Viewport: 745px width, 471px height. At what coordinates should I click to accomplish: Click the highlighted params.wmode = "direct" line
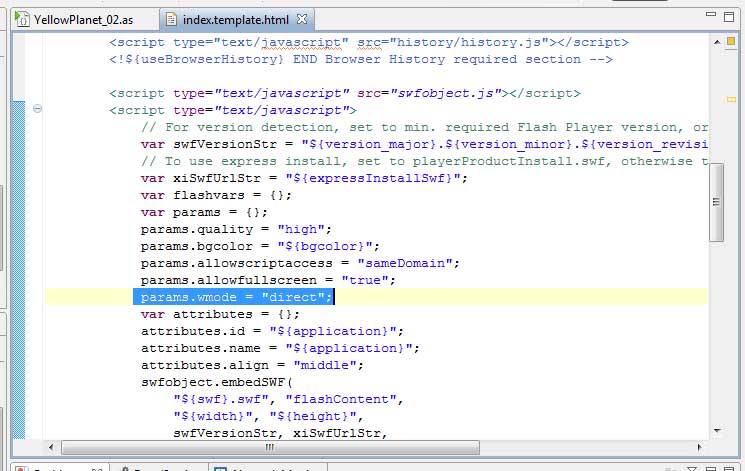click(236, 297)
